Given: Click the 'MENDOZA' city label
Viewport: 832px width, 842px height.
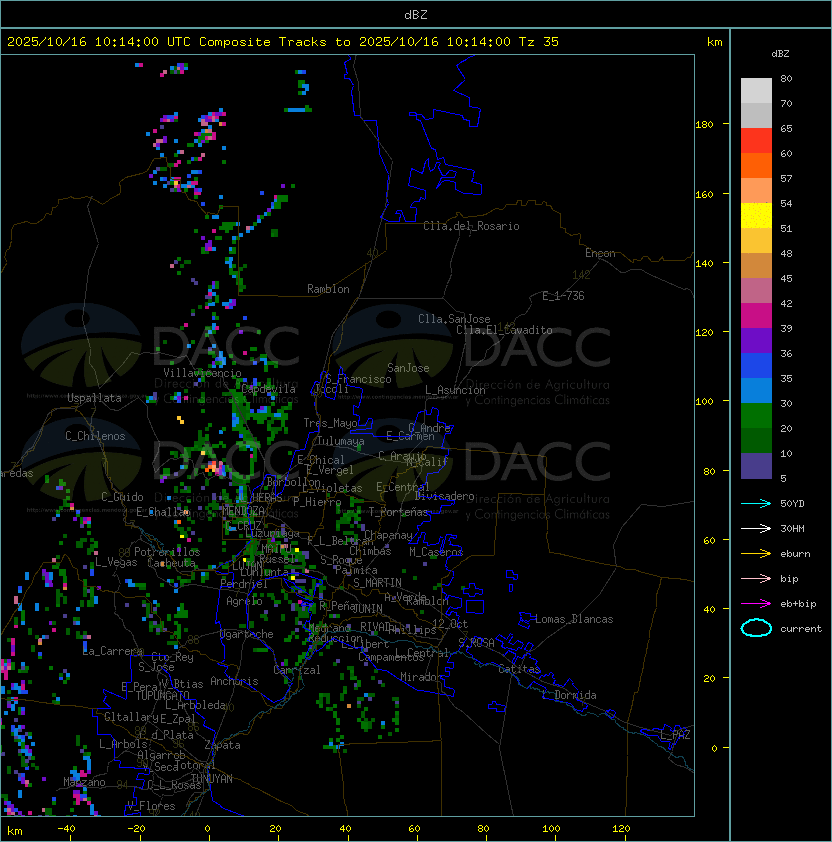Looking at the screenshot, I should tap(243, 511).
